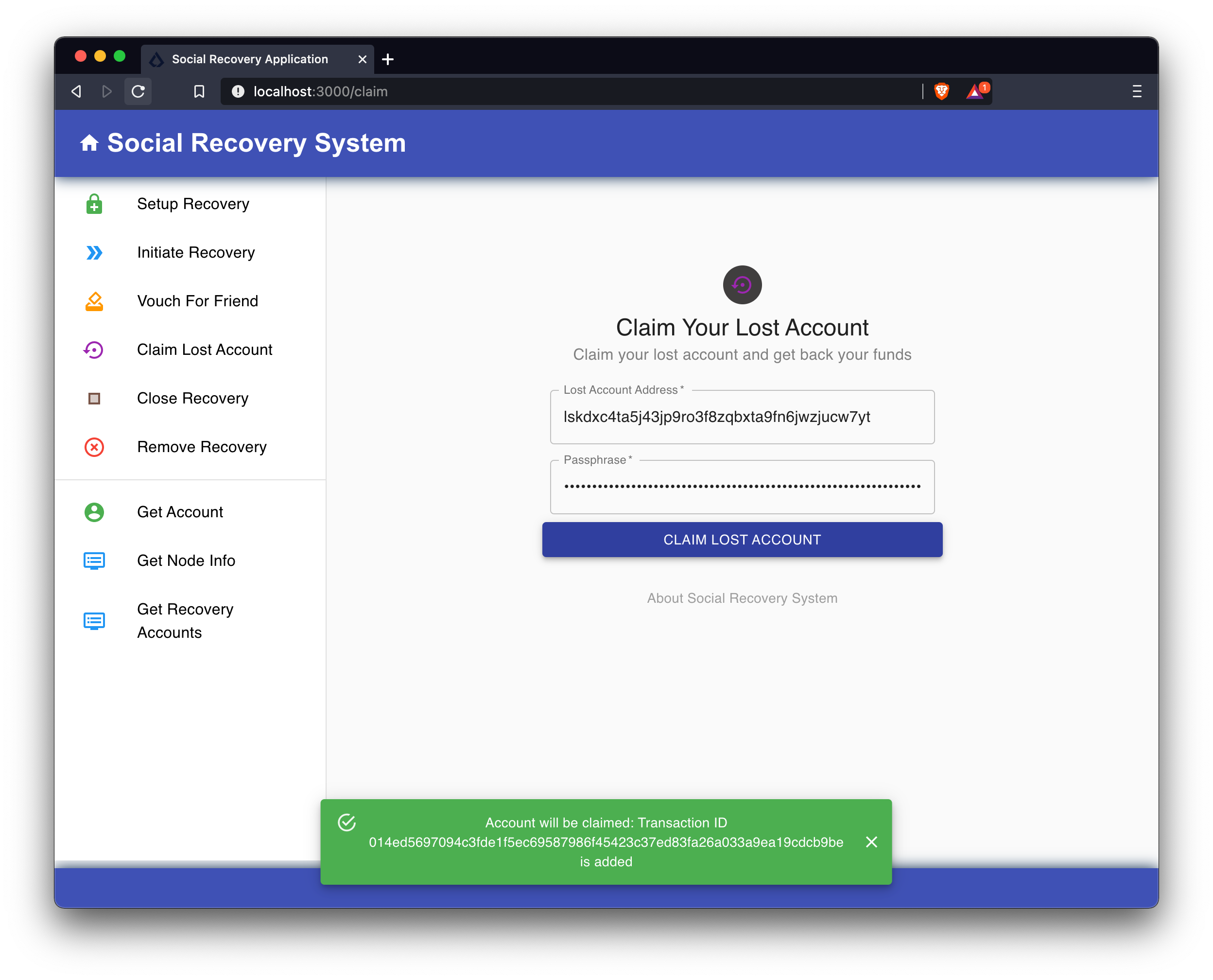1213x980 pixels.
Task: Open the About Social Recovery System link
Action: [x=742, y=598]
